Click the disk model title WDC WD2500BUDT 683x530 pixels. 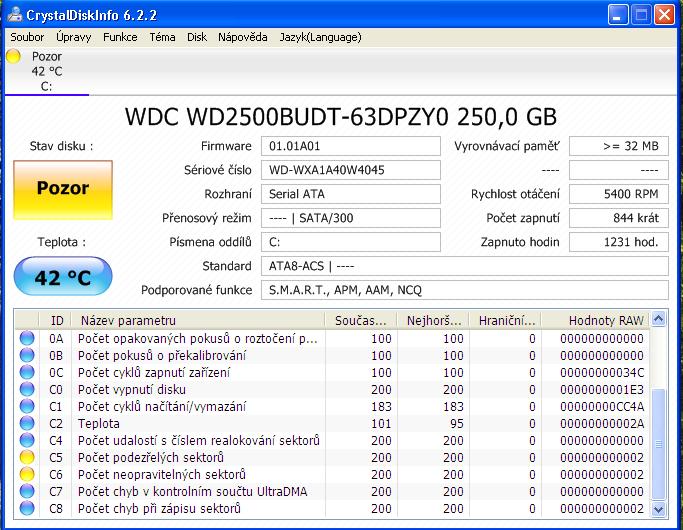(x=341, y=117)
